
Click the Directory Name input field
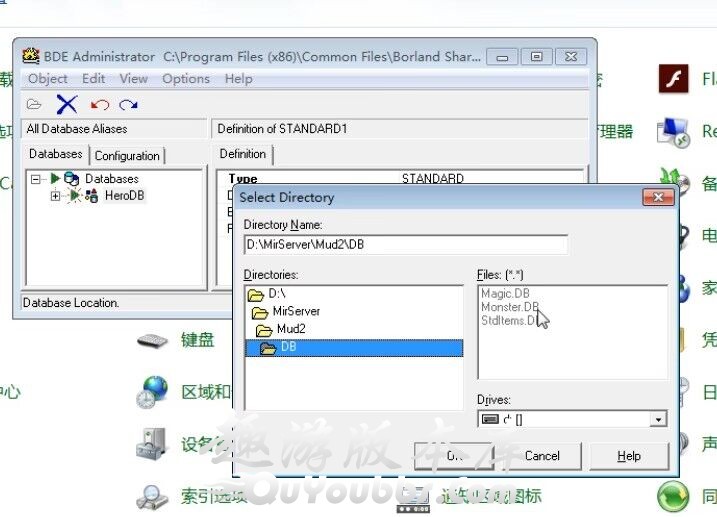(405, 245)
